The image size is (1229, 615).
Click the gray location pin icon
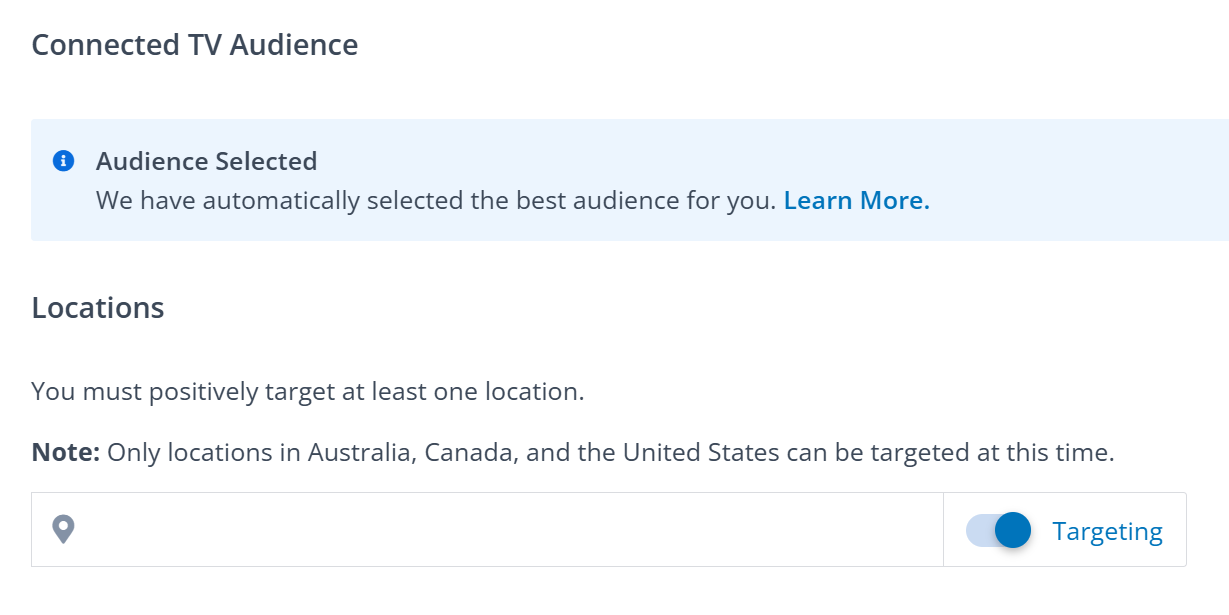click(64, 529)
